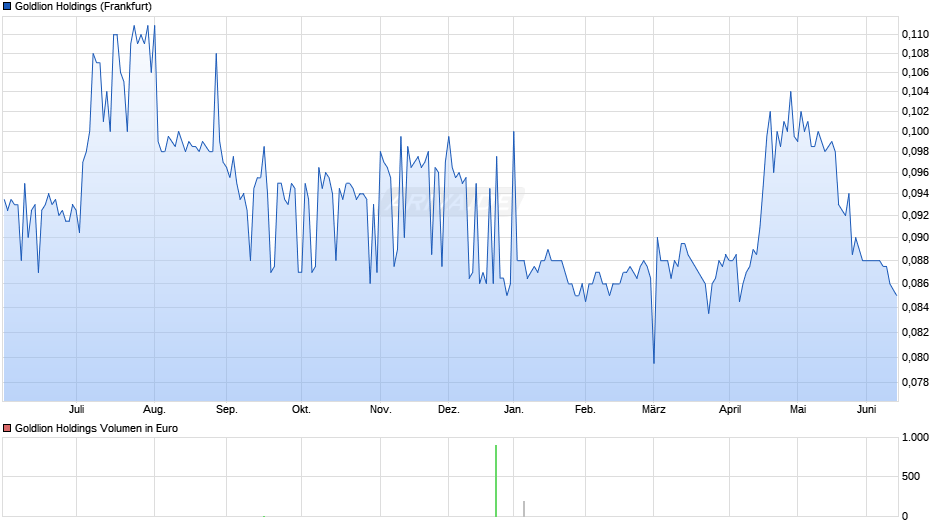Click the red Volumen legend swatch
Image resolution: width=940 pixels, height=526 pixels.
(7, 428)
